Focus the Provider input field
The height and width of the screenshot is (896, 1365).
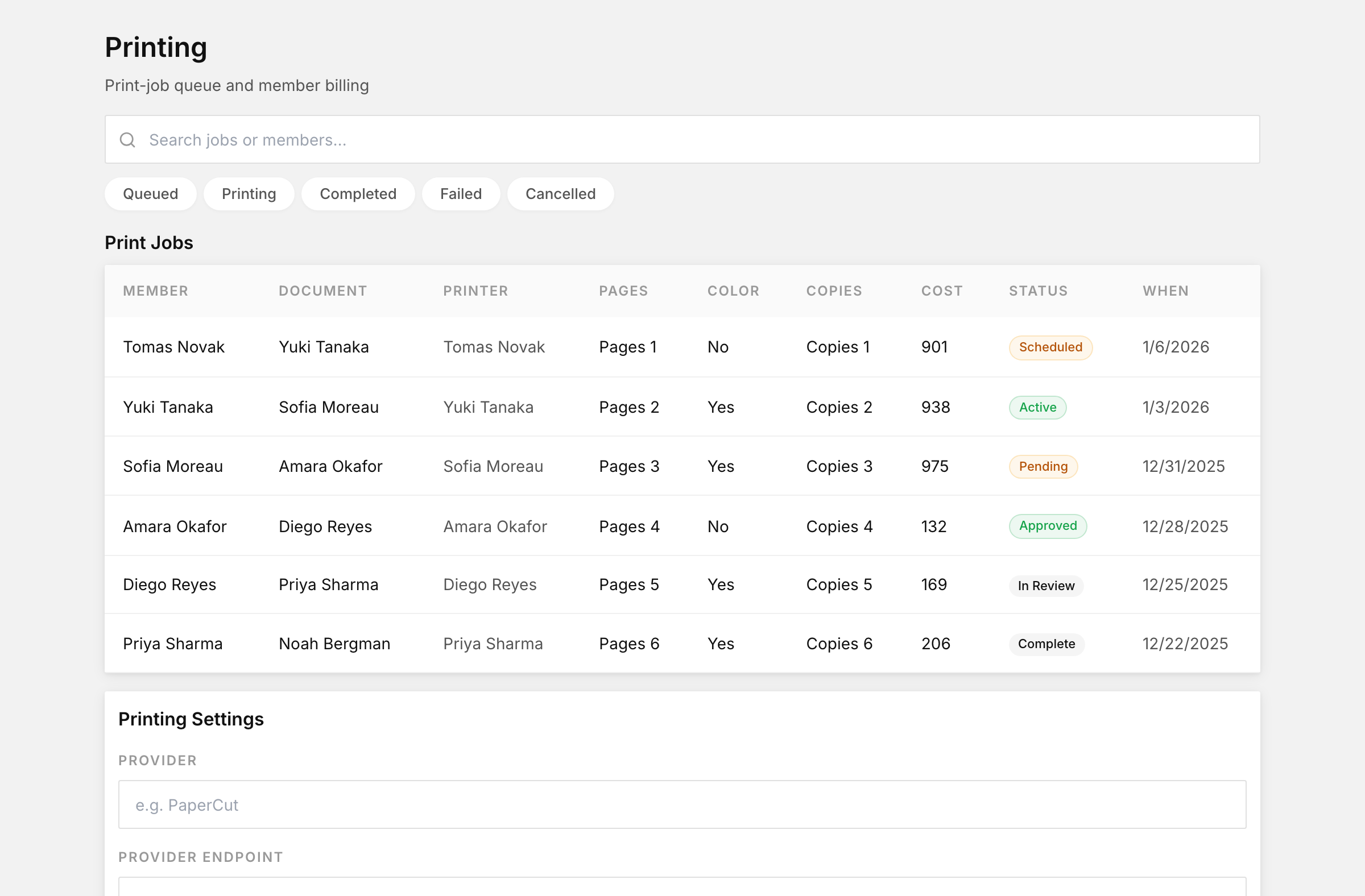pyautogui.click(x=682, y=804)
